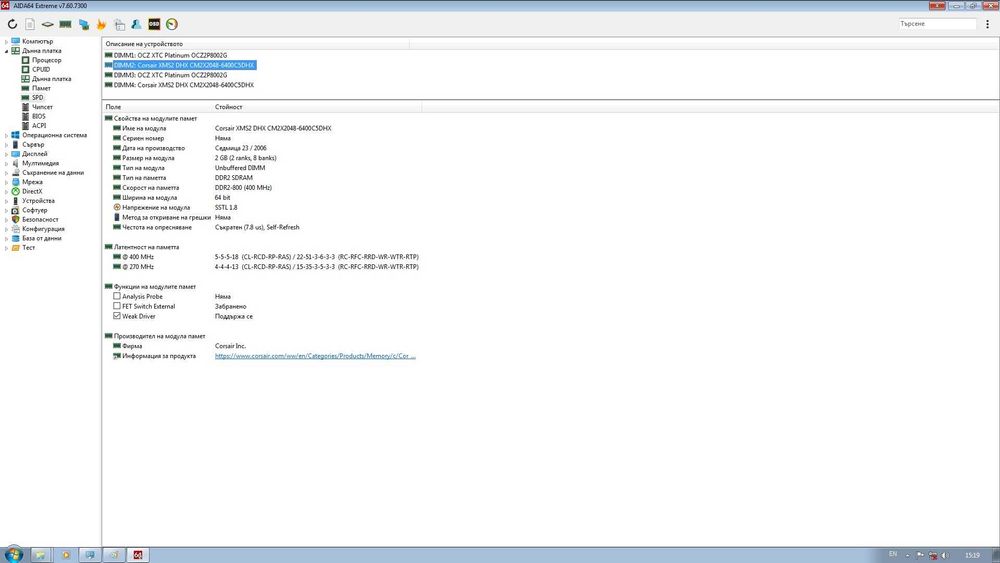Click the EN language indicator
1000x563 pixels.
click(893, 554)
